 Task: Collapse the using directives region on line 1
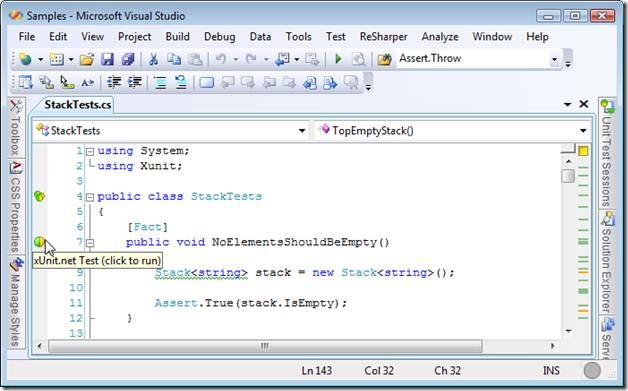pos(90,151)
